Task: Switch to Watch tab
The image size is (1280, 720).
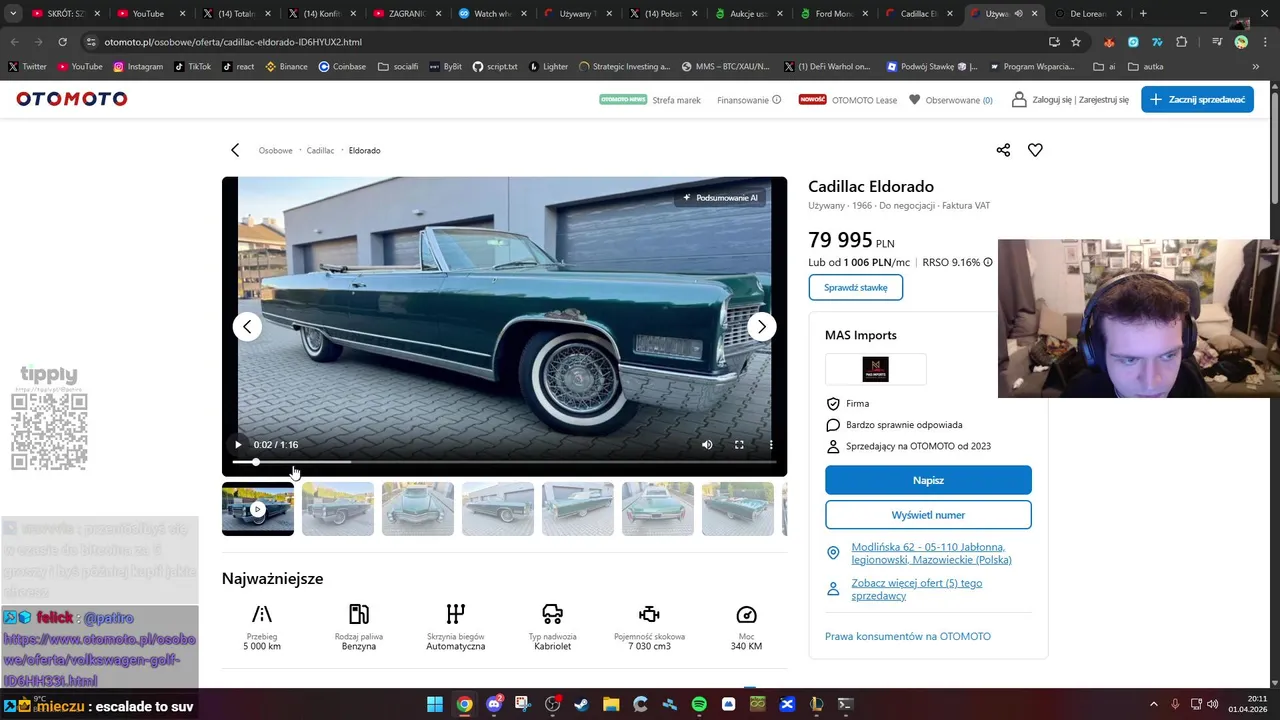Action: (x=493, y=14)
